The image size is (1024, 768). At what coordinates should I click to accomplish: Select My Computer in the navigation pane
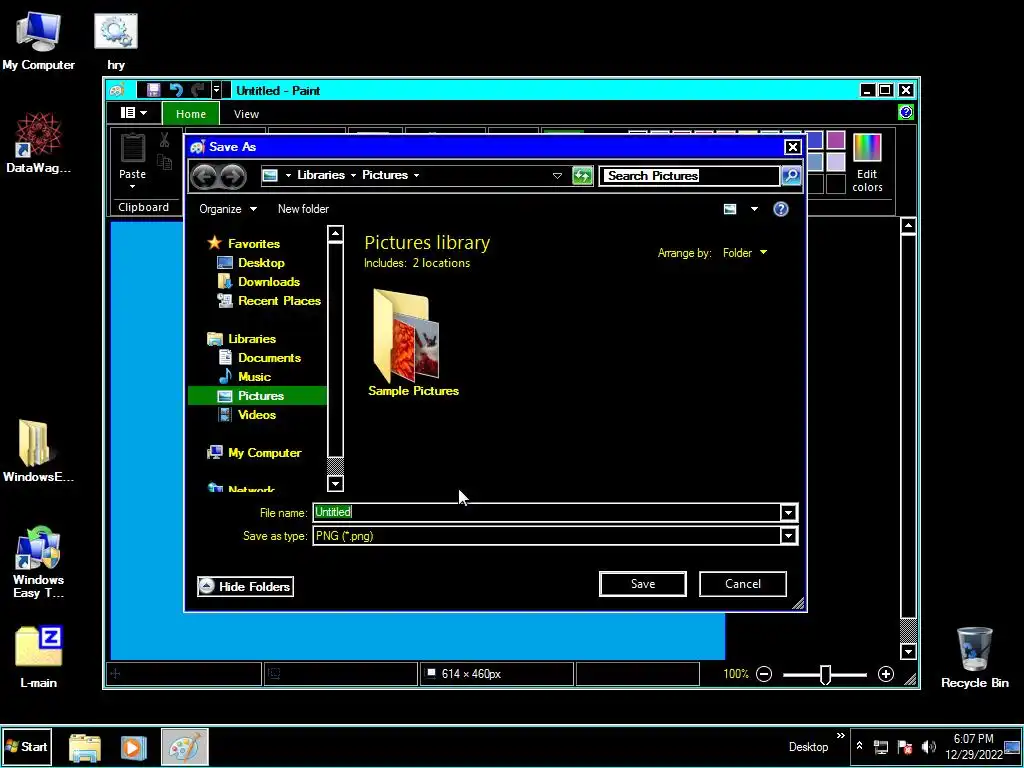tap(264, 453)
